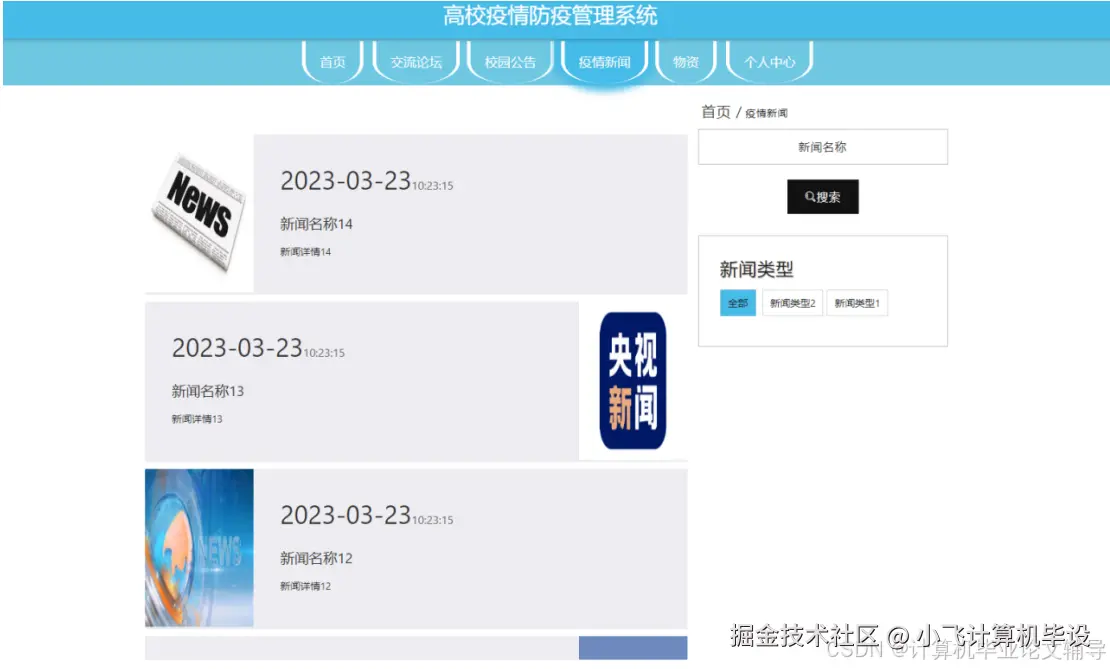Filter news by 新闻类型1

tap(856, 302)
